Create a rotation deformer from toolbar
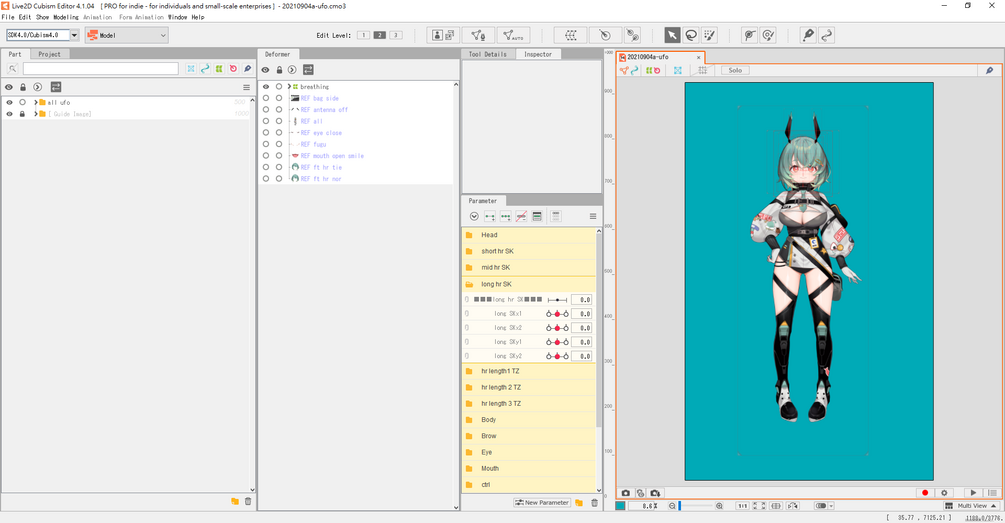Viewport: 1005px width, 523px height. point(604,35)
